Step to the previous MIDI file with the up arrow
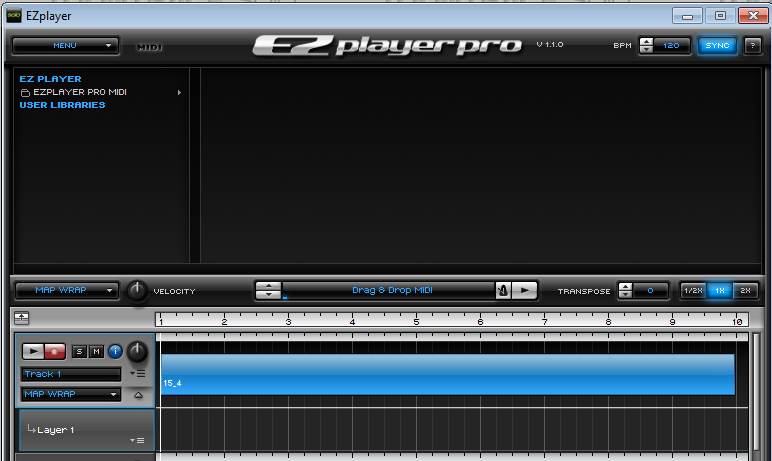The image size is (772, 461). [269, 286]
